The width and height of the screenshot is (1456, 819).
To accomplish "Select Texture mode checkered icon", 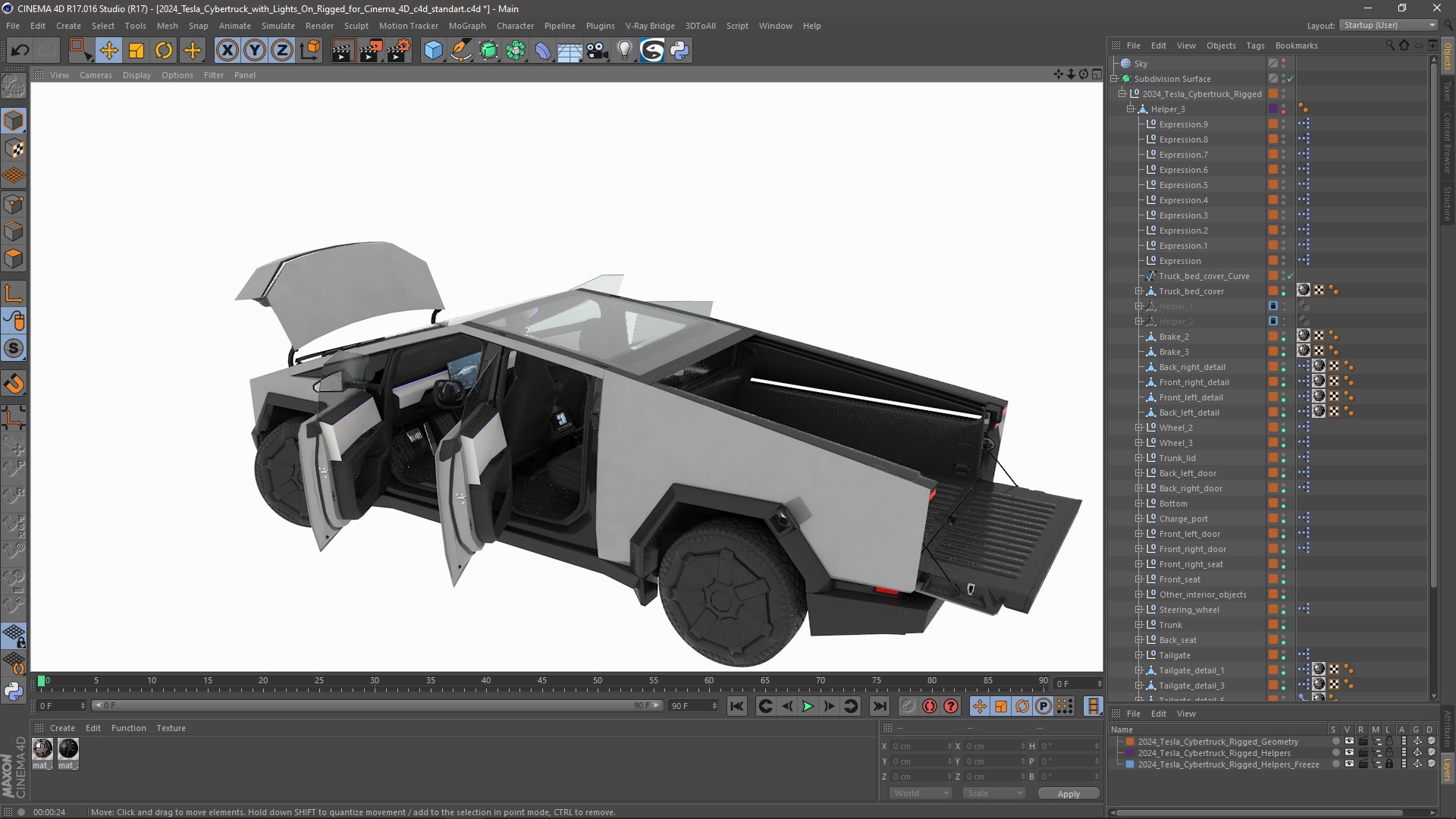I will [x=14, y=149].
